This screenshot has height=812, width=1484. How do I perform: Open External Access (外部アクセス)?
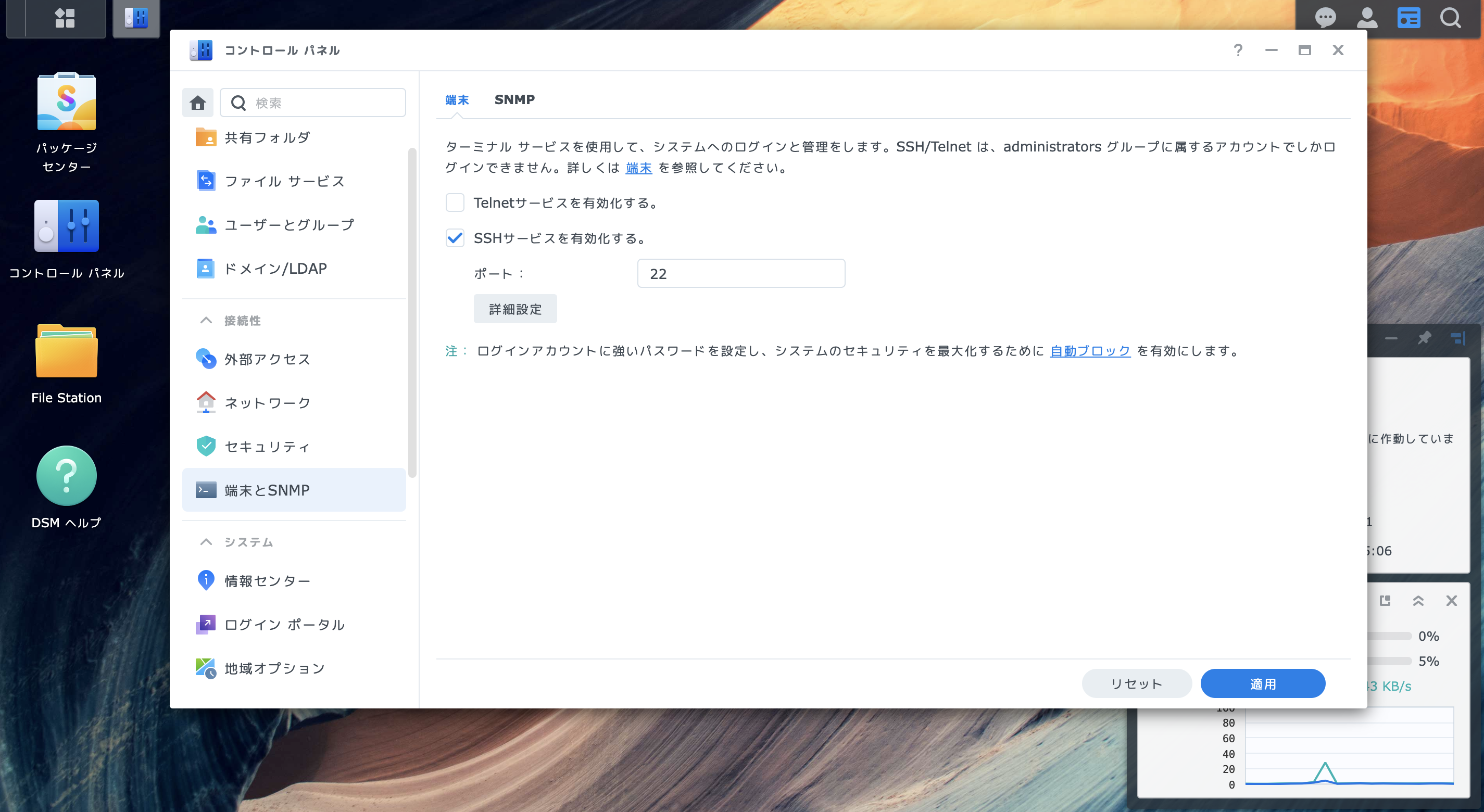(x=294, y=359)
